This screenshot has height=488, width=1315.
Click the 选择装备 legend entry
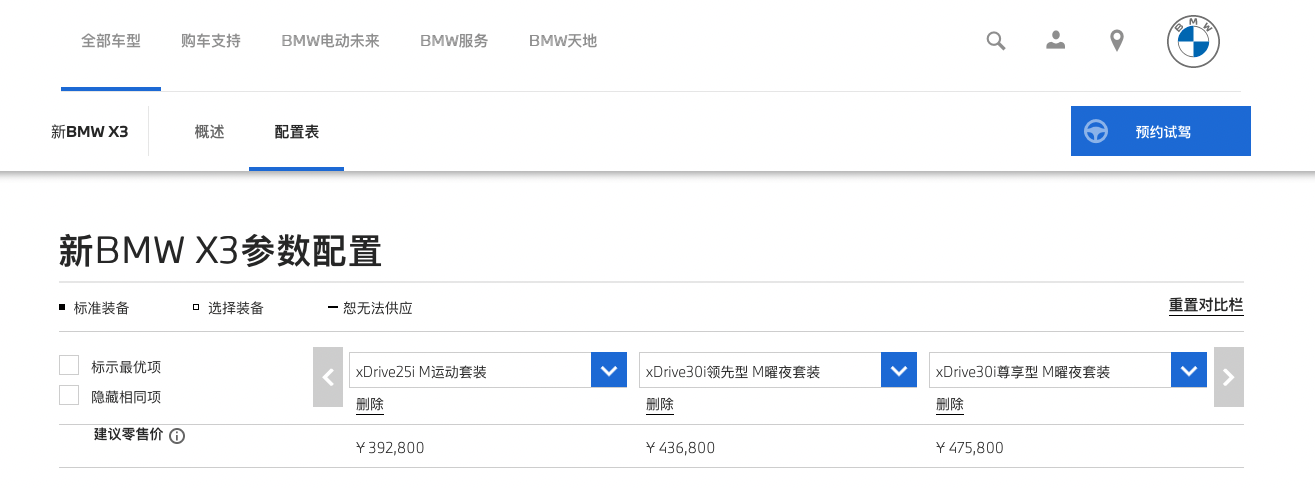228,308
